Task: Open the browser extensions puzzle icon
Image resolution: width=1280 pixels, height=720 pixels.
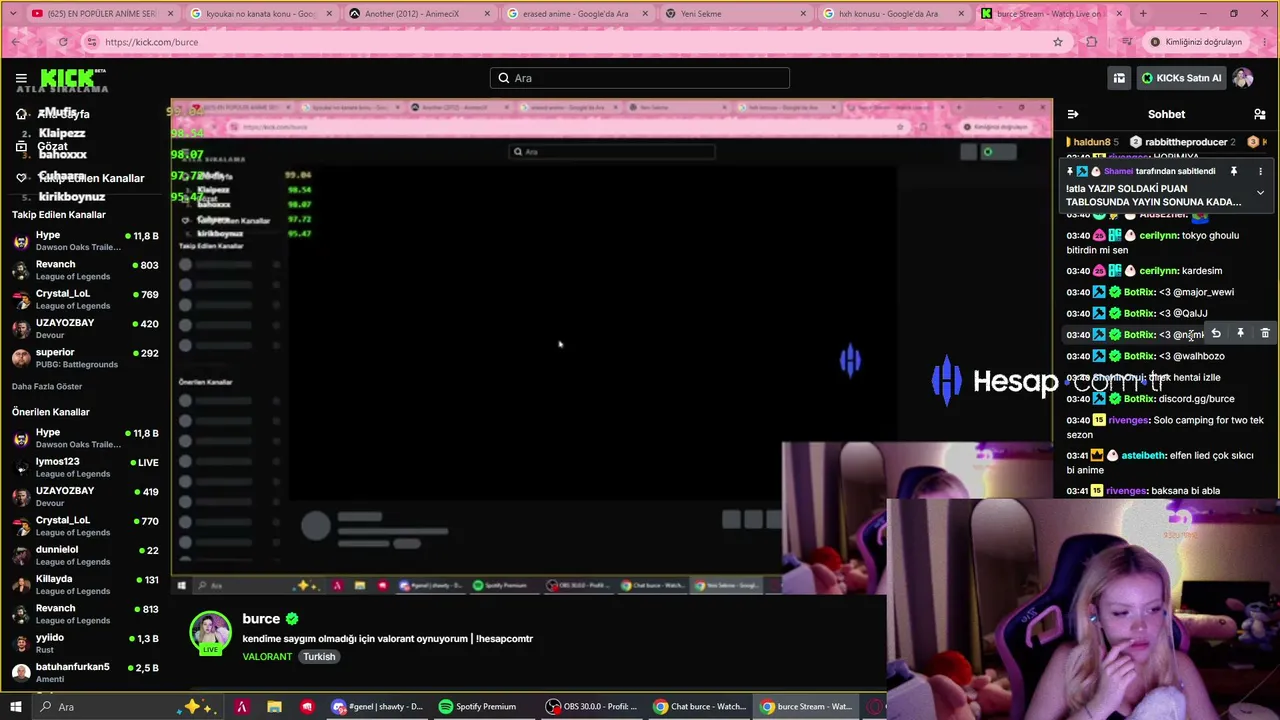Action: (1091, 42)
